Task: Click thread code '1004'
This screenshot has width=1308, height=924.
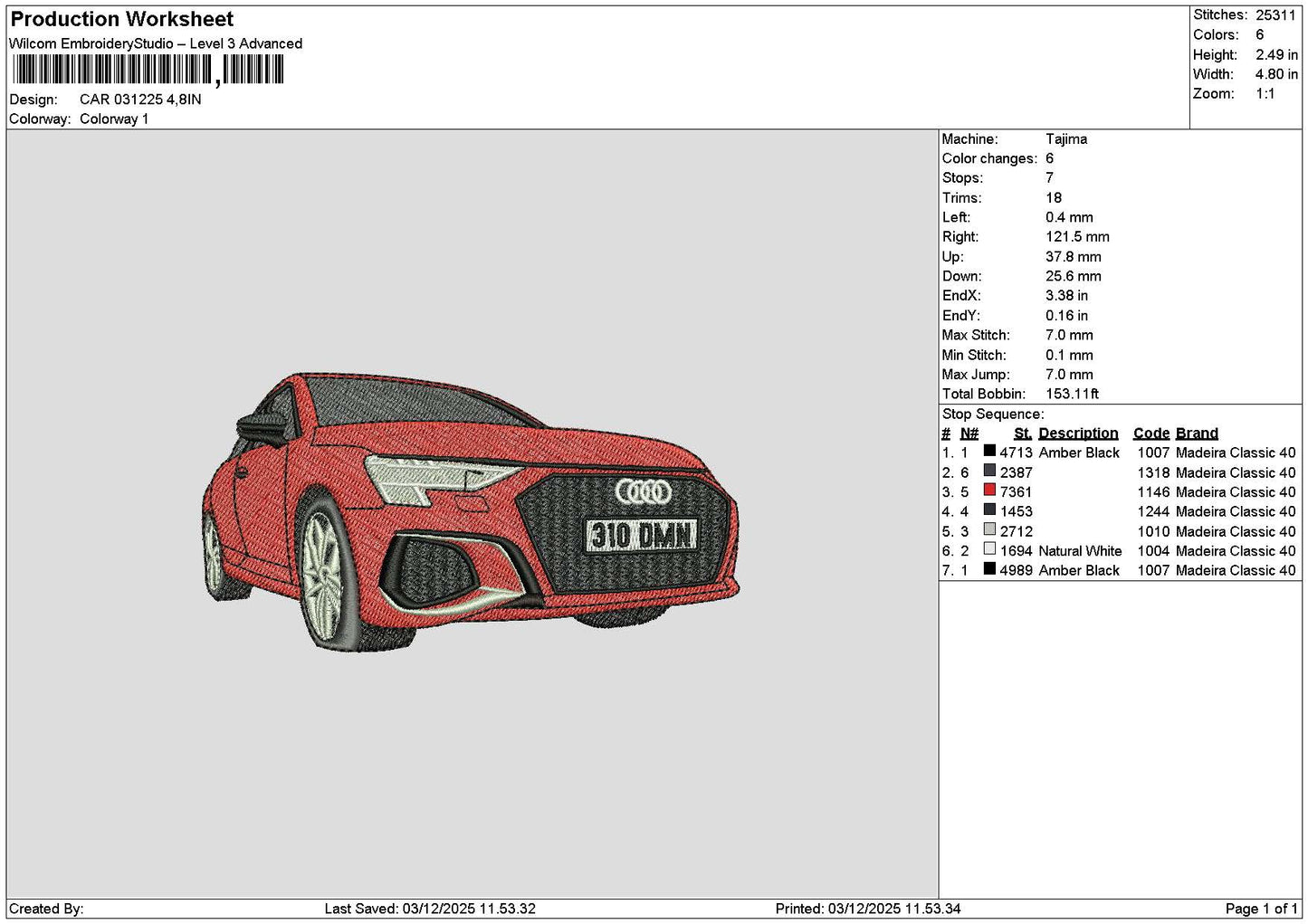Action: [x=1153, y=551]
